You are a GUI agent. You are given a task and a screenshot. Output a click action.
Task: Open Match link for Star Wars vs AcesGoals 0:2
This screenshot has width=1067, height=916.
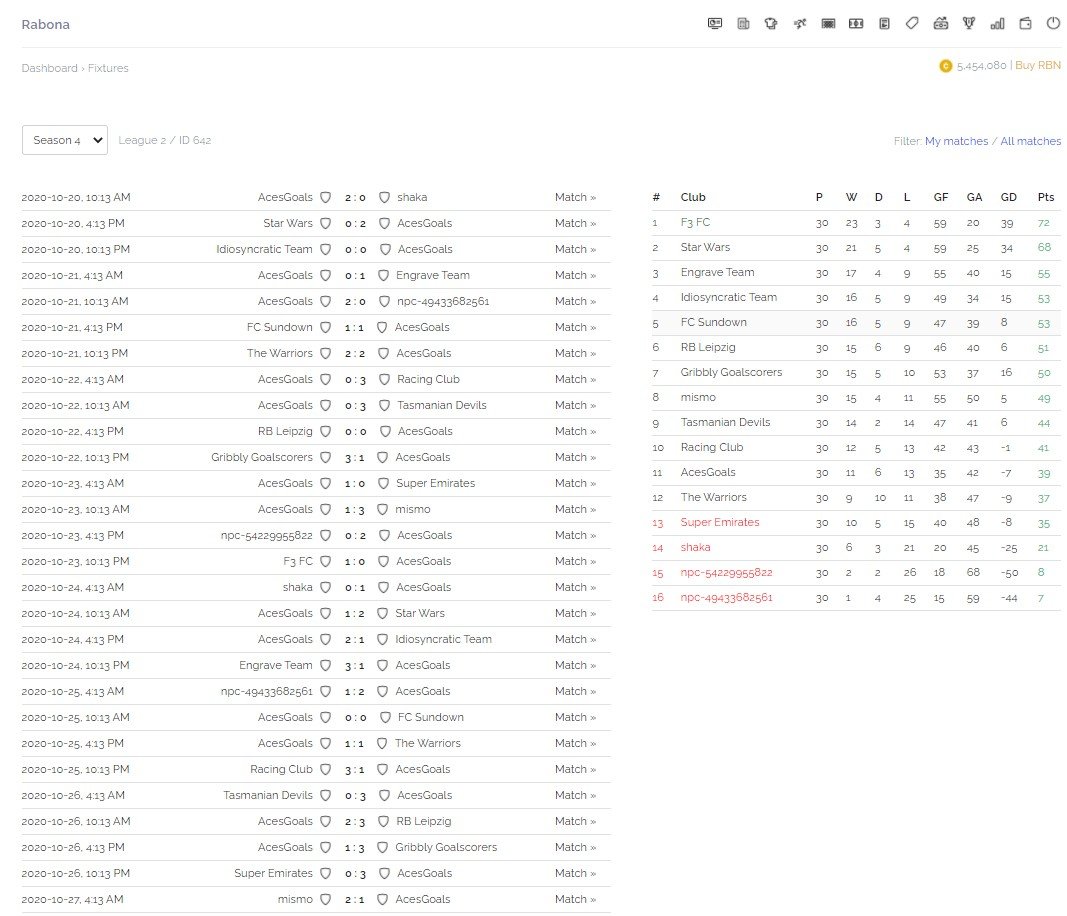[575, 223]
